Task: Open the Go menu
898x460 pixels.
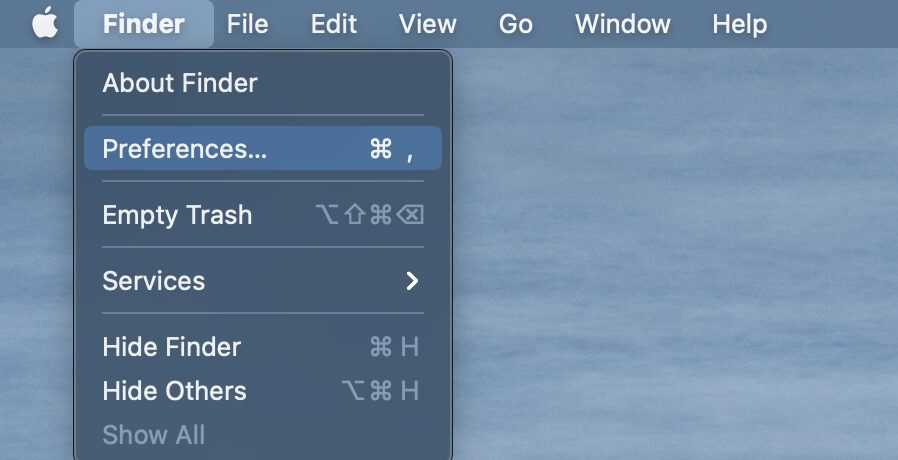Action: pyautogui.click(x=515, y=23)
